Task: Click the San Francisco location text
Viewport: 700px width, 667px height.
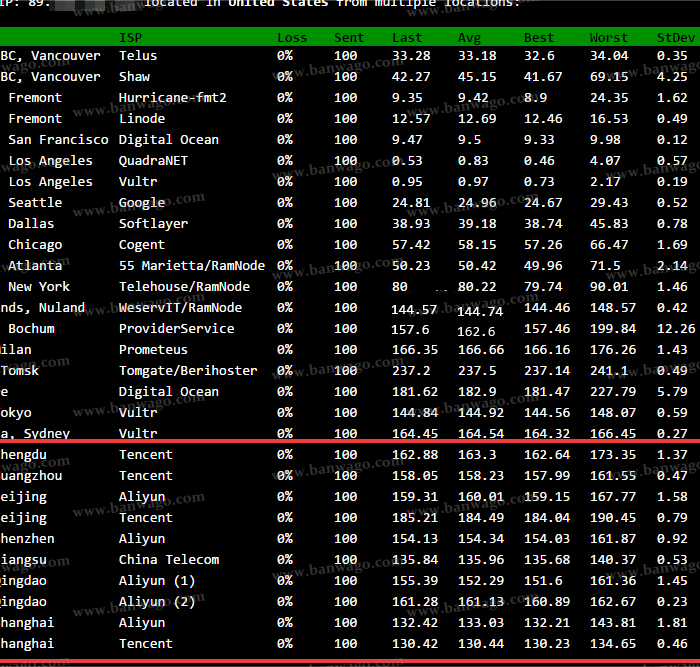Action: click(x=58, y=140)
